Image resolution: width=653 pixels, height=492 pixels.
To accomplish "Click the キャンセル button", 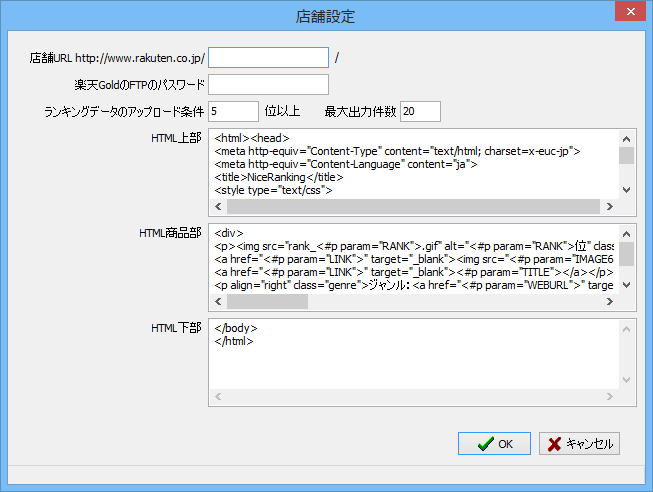I will pos(580,443).
